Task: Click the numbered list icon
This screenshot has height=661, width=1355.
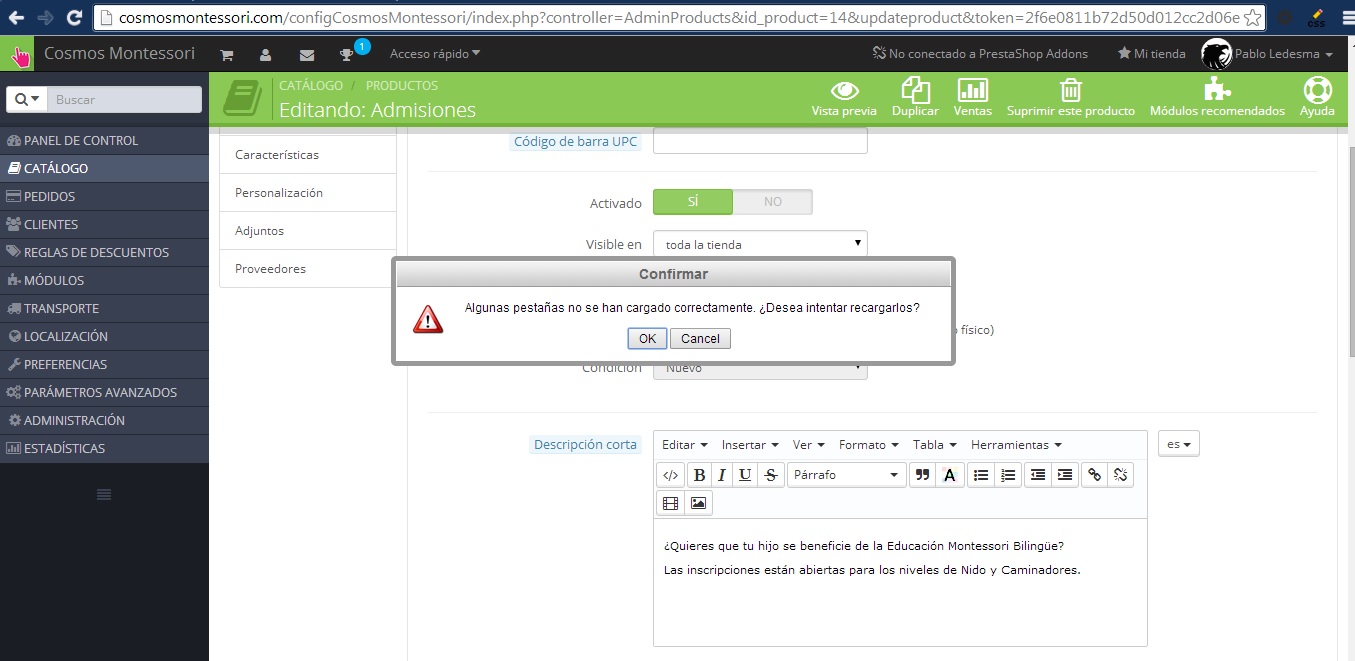Action: 1008,475
